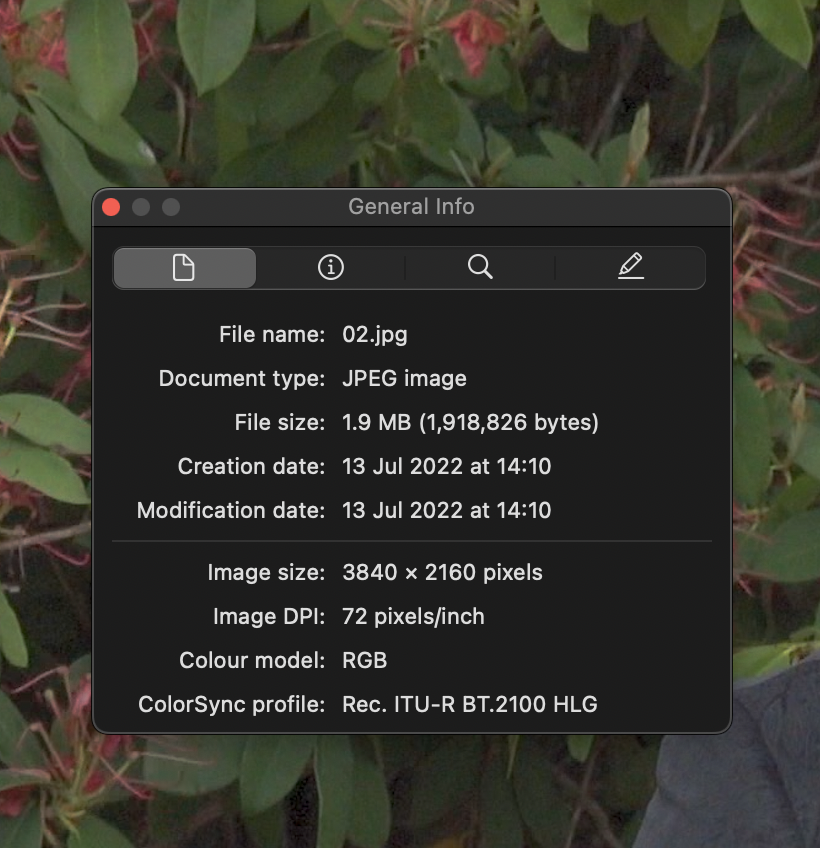
Task: Select the RGB colour model value
Action: click(x=365, y=660)
